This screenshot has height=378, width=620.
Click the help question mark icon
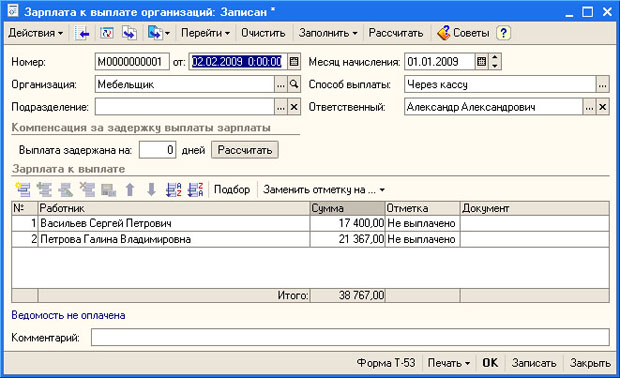coord(503,33)
